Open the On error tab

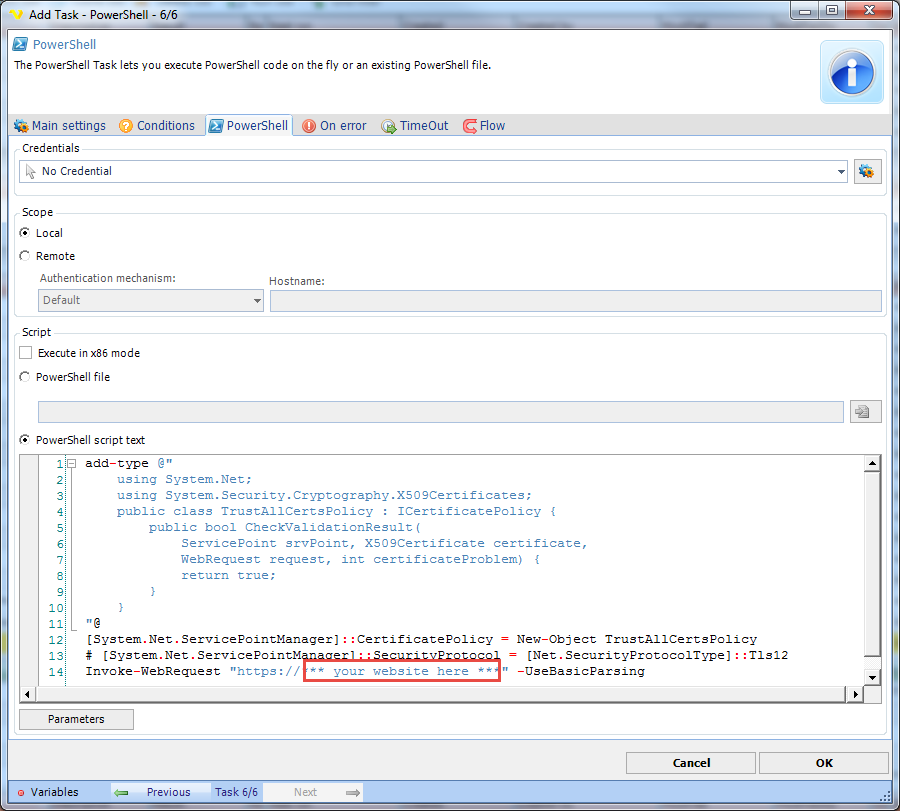pyautogui.click(x=334, y=126)
